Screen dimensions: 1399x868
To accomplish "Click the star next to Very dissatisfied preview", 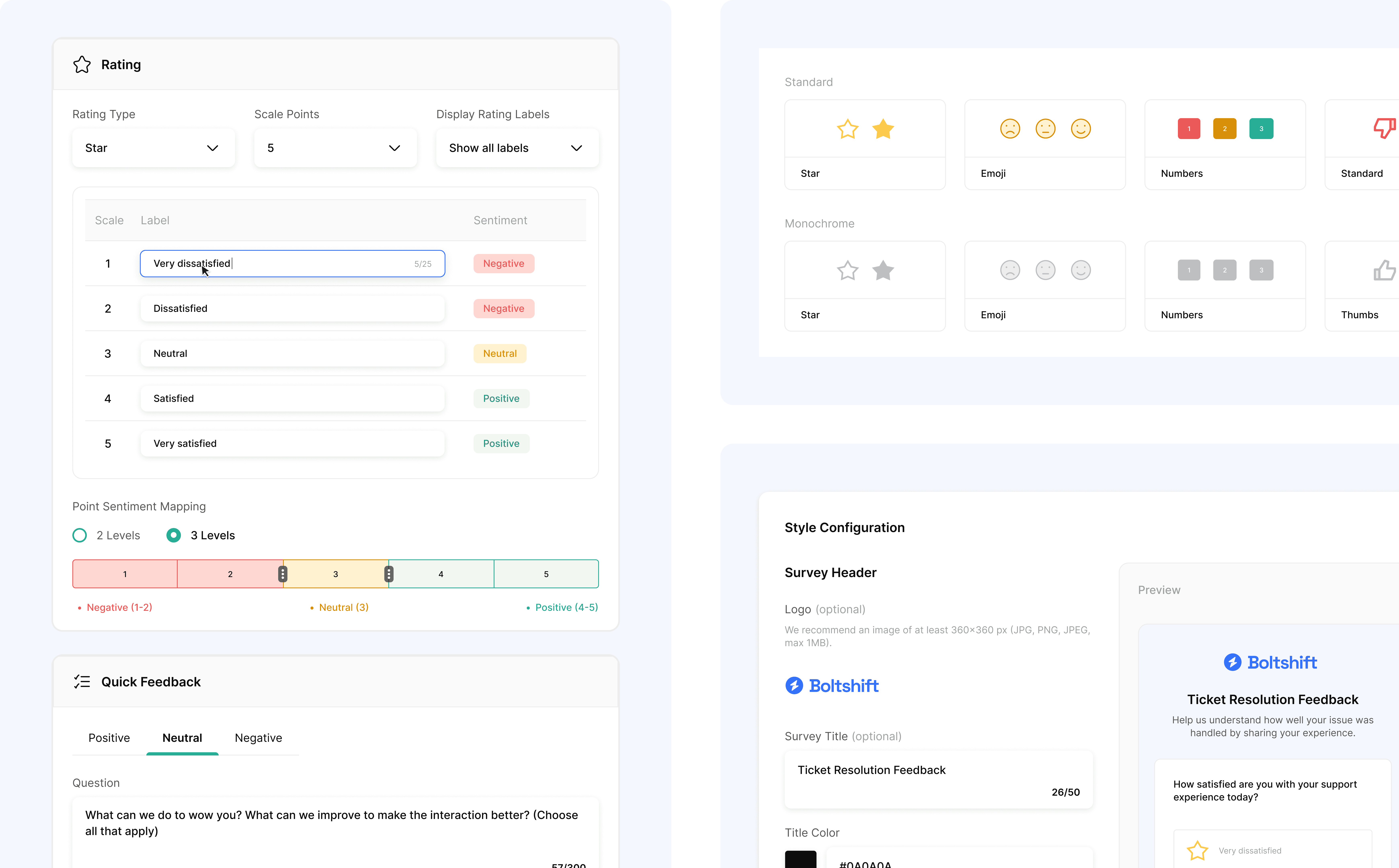I will pyautogui.click(x=1197, y=850).
